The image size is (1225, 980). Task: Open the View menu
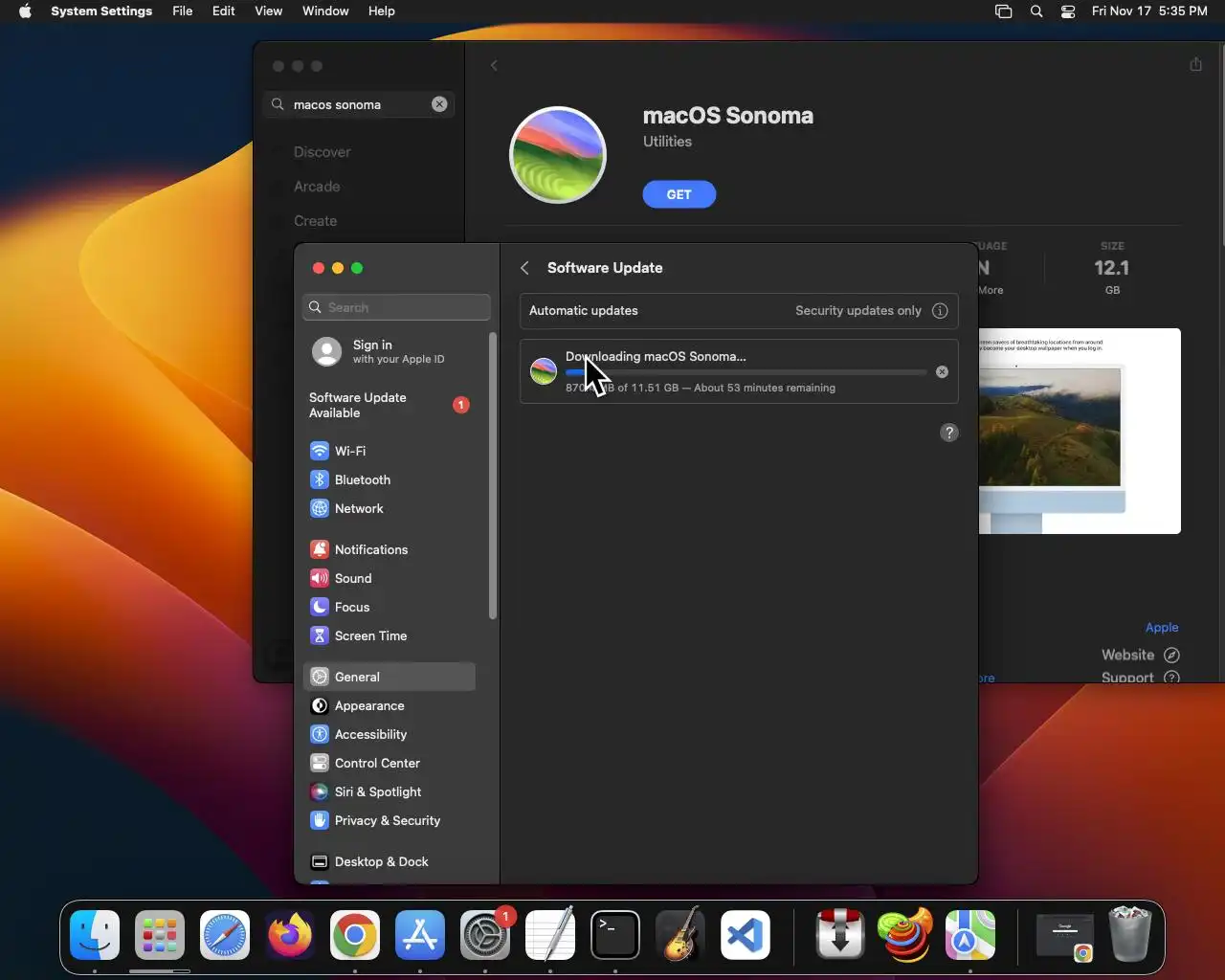pos(269,11)
